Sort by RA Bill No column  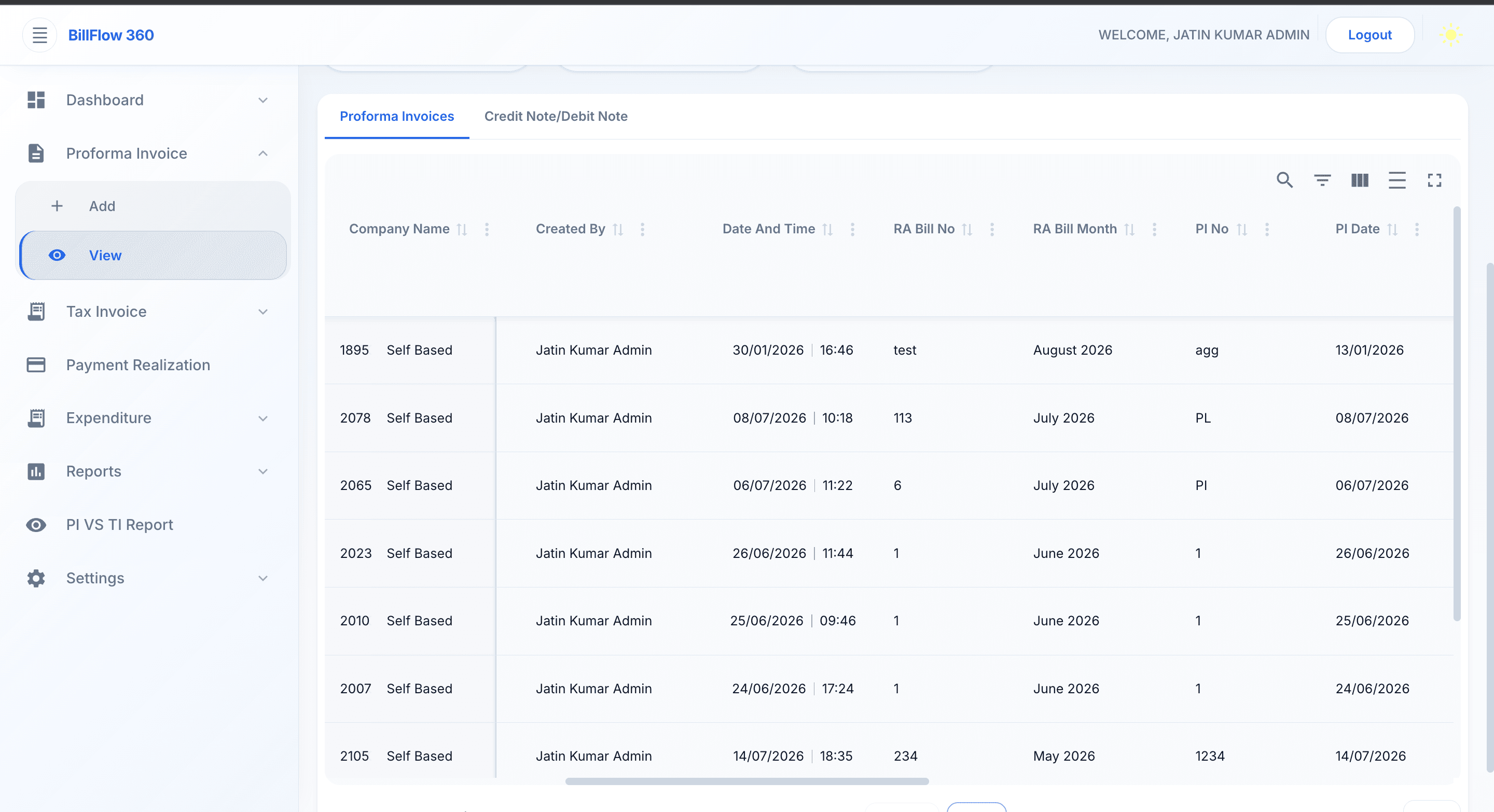(x=967, y=230)
